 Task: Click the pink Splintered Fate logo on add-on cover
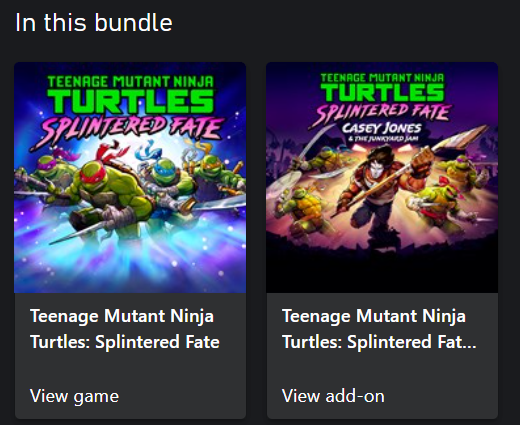(382, 113)
